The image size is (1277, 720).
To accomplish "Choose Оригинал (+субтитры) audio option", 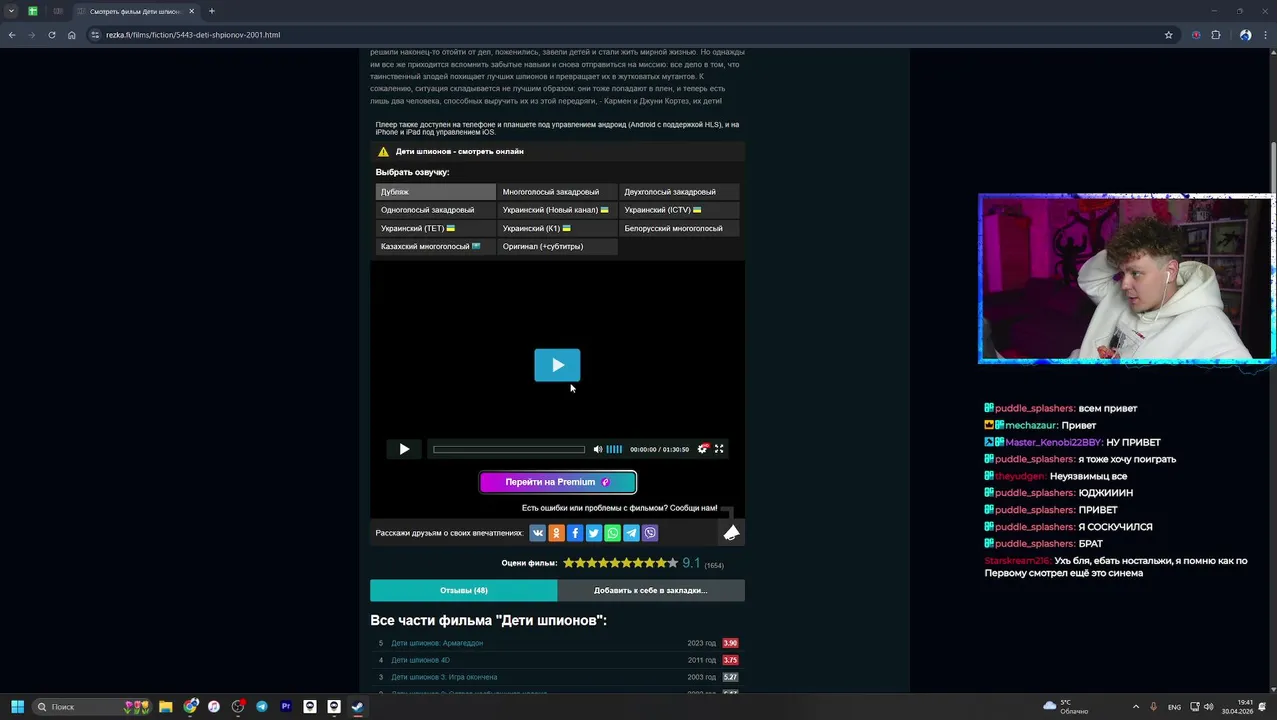I will [x=557, y=246].
